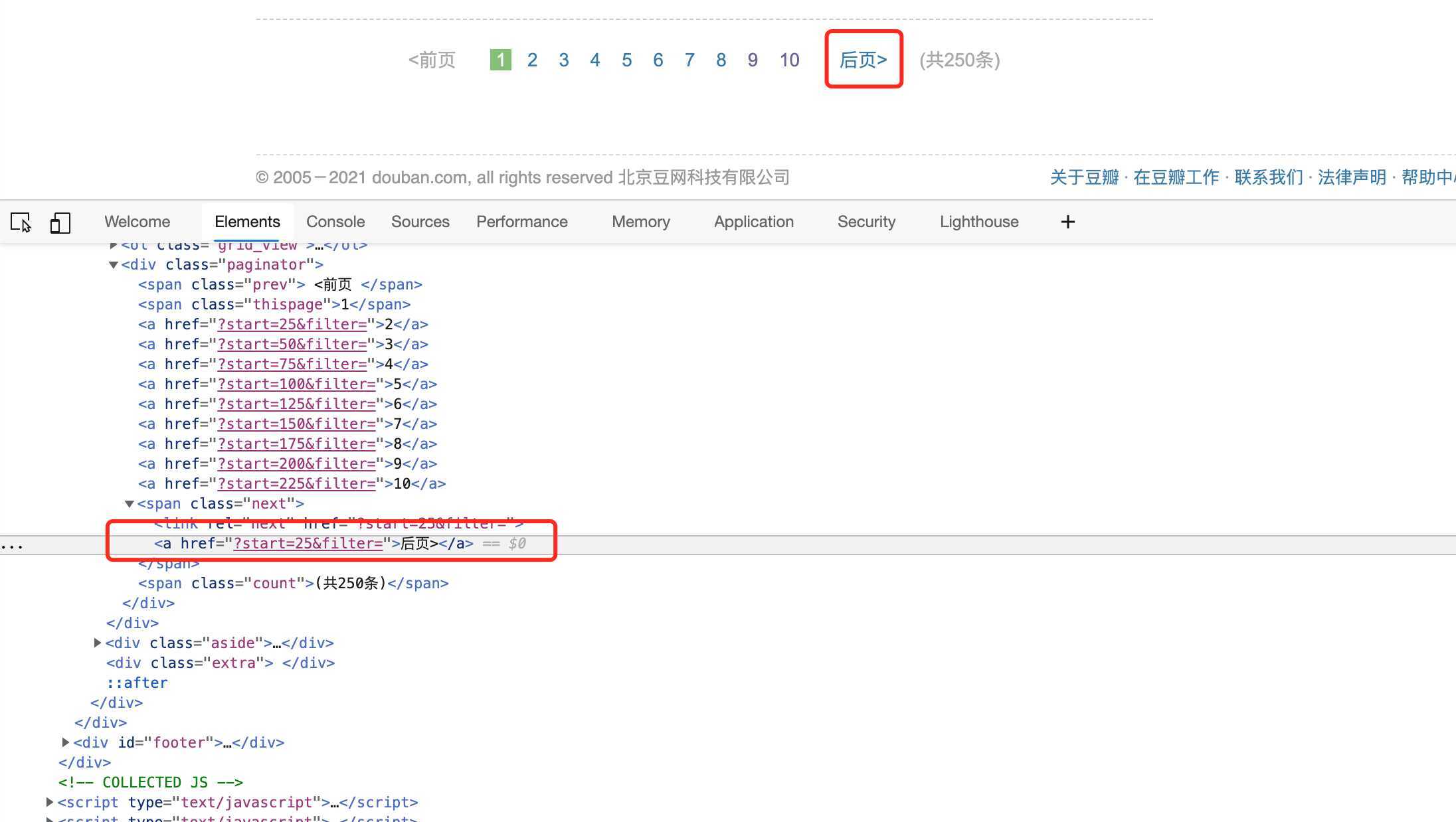Click the Console tab in DevTools
This screenshot has width=1456, height=822.
tap(335, 222)
